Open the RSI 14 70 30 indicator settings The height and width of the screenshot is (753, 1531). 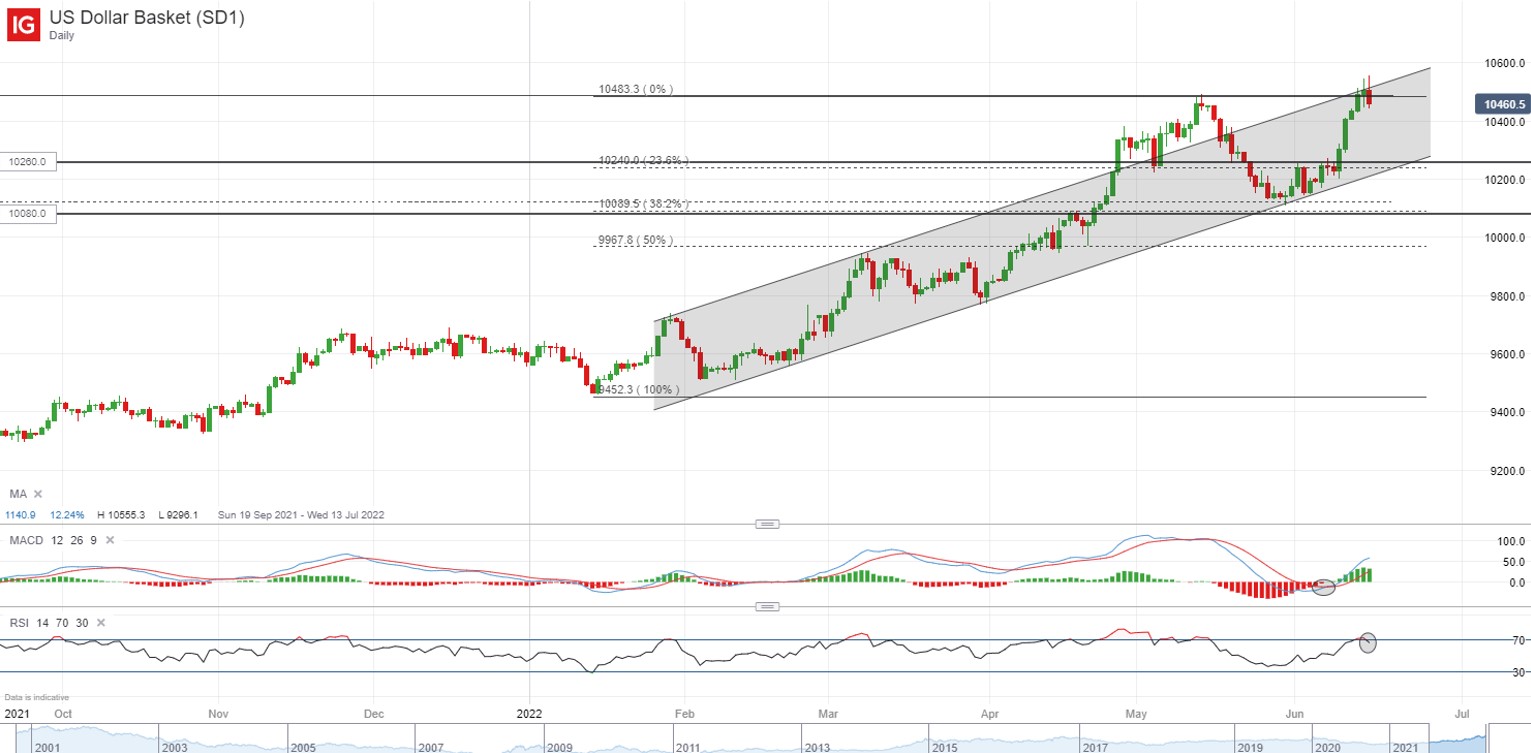(49, 623)
